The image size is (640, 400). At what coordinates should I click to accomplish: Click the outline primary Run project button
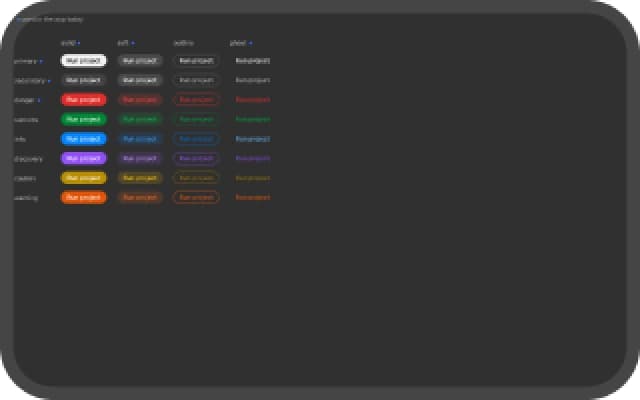coord(196,60)
